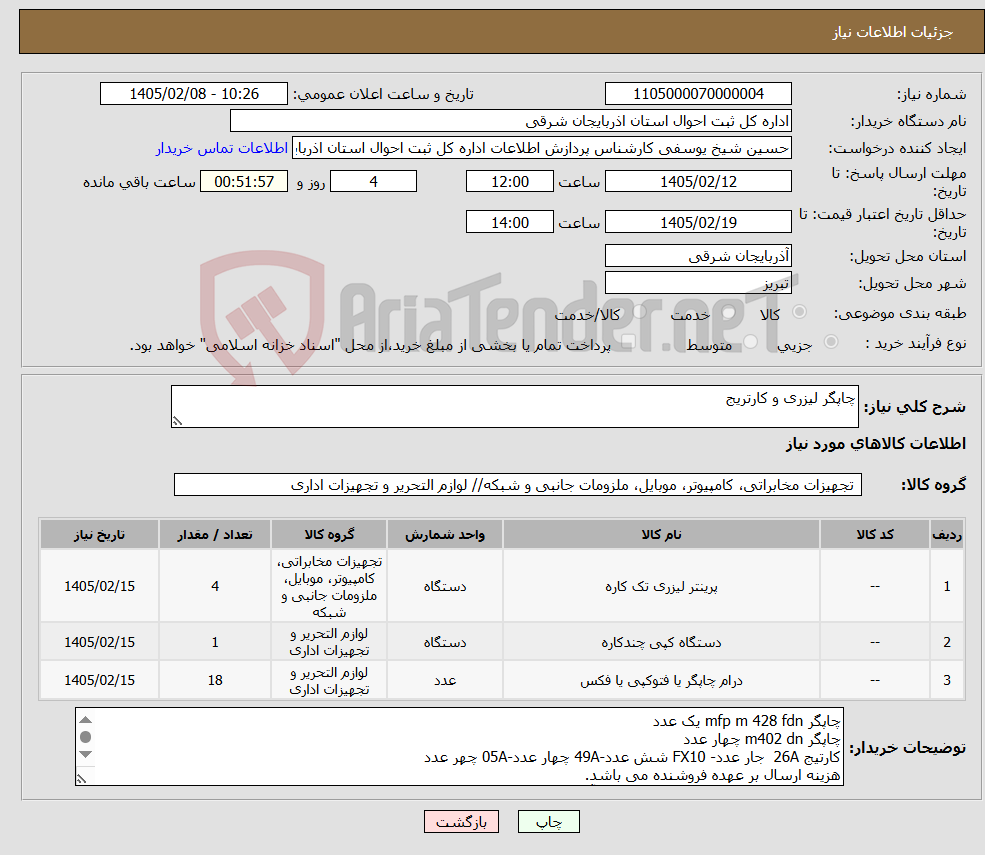
Task: Click the need date in row 2
Action: [99, 642]
